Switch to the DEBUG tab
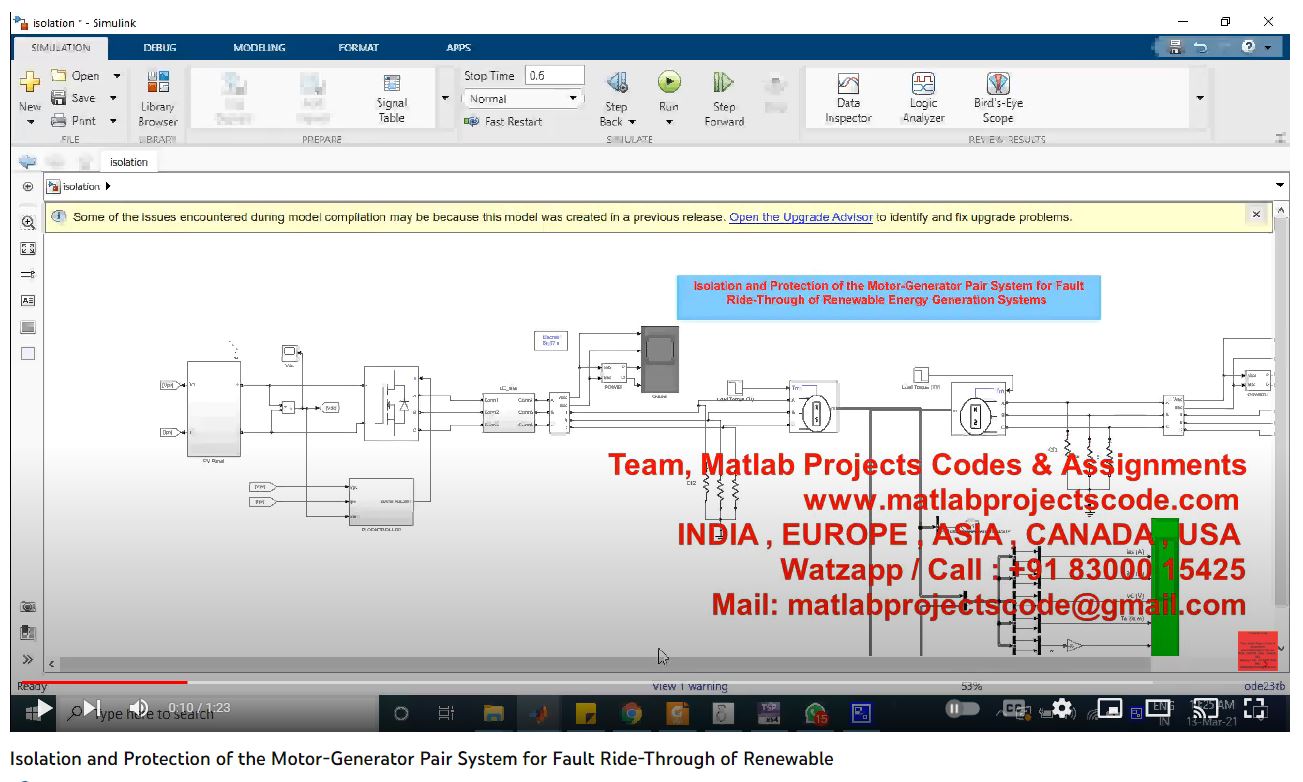 click(x=160, y=47)
